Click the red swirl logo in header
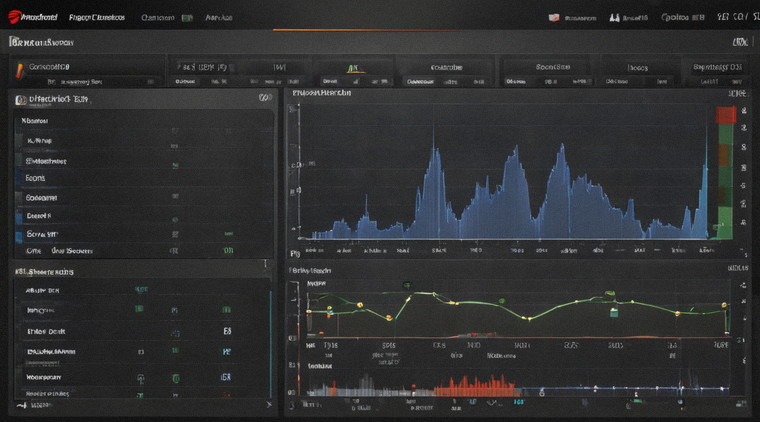The image size is (760, 422). [x=14, y=17]
